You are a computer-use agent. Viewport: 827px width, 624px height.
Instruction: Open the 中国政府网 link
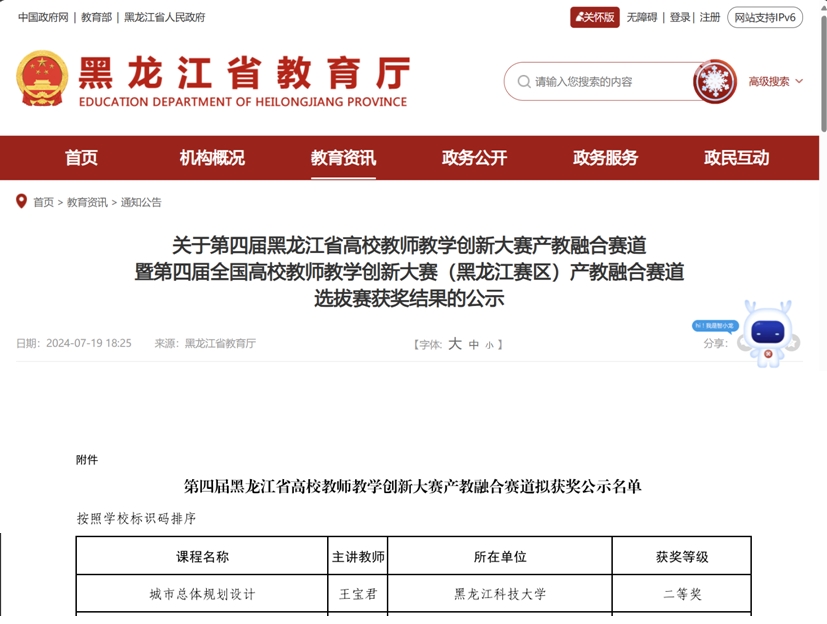pos(43,17)
